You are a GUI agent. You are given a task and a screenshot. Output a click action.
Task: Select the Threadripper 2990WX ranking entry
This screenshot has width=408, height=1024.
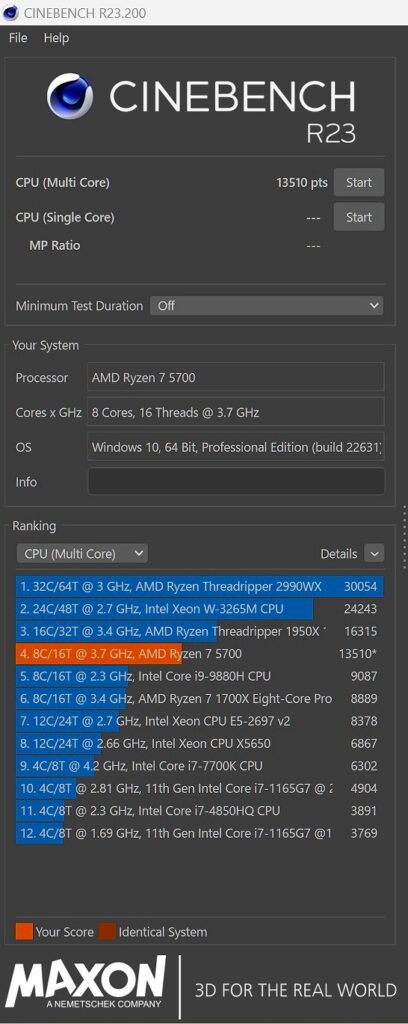tap(200, 586)
